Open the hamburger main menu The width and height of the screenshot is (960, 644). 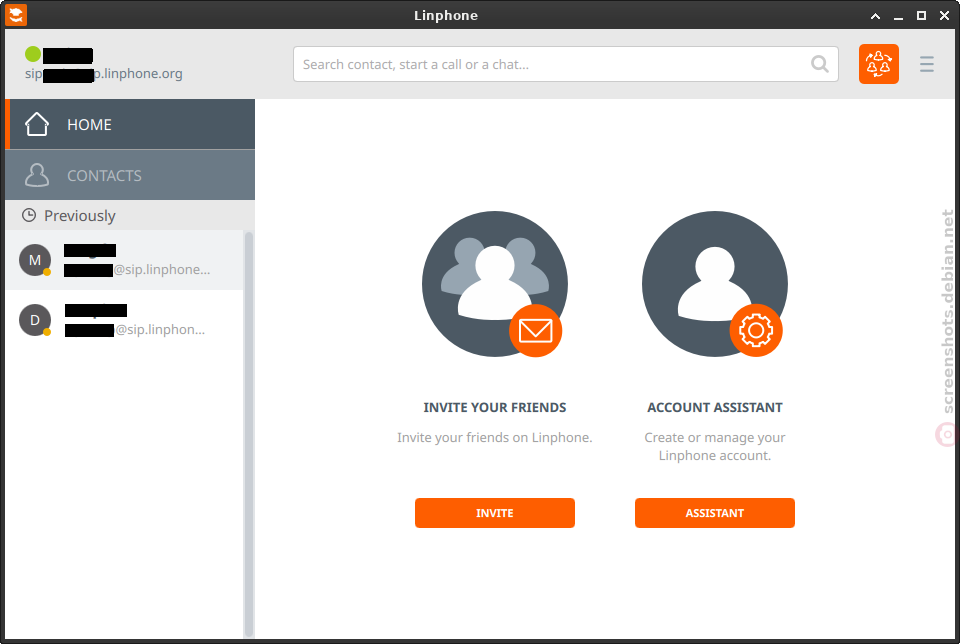(x=926, y=64)
